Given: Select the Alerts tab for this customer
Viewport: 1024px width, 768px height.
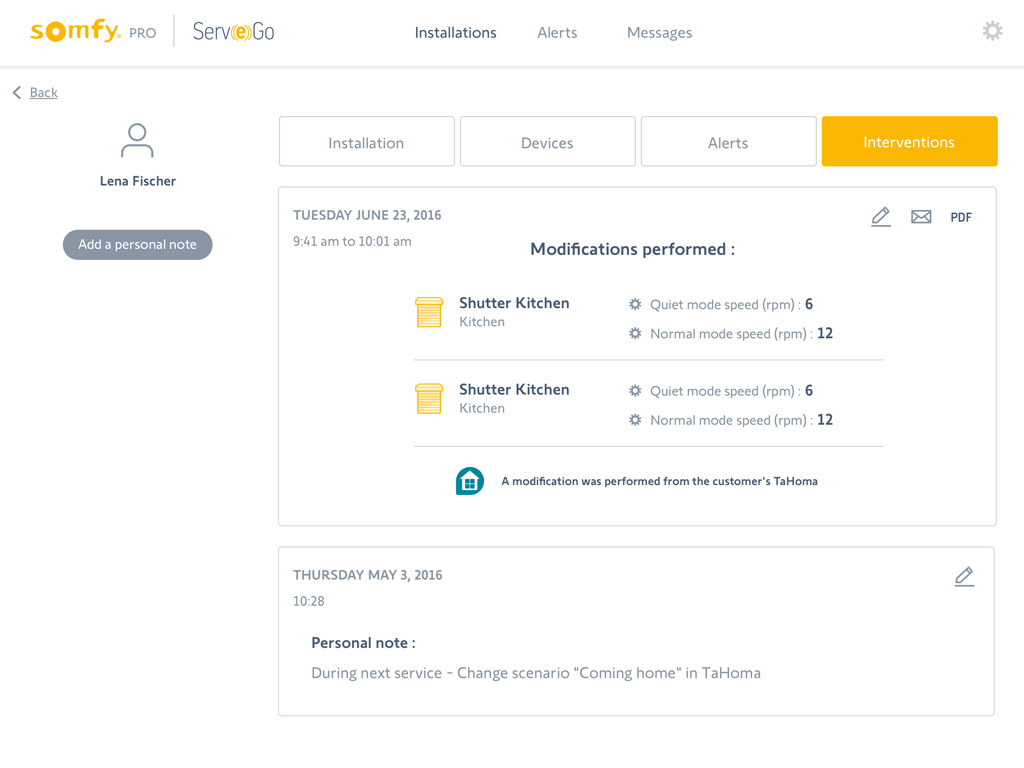Looking at the screenshot, I should pos(728,142).
